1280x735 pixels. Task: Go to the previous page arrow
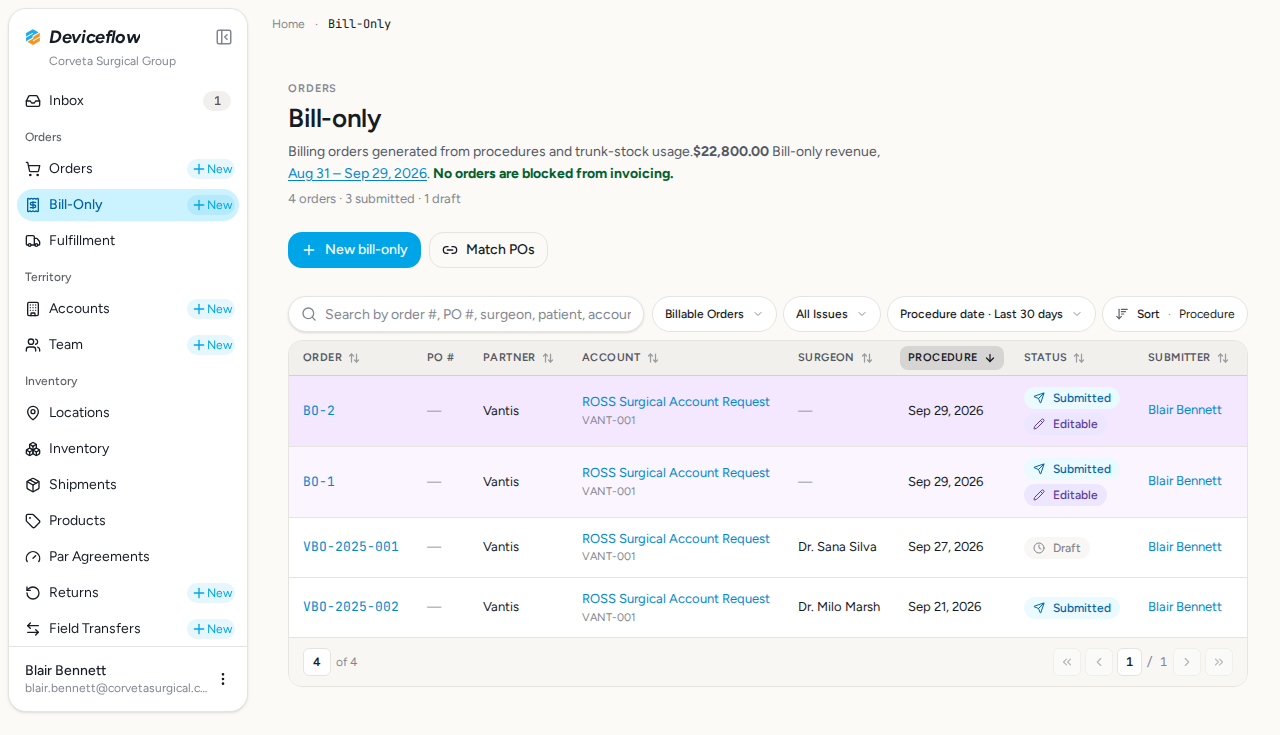click(1099, 662)
